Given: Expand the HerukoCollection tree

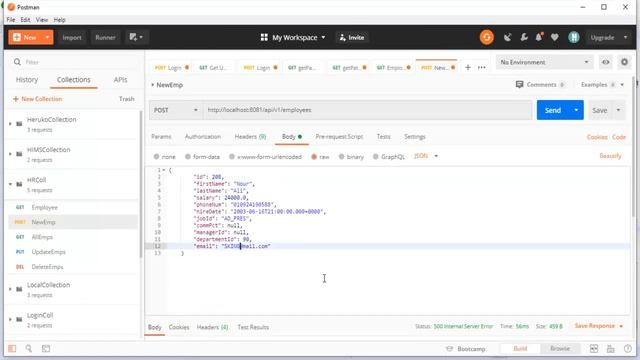Looking at the screenshot, I should pyautogui.click(x=10, y=124).
